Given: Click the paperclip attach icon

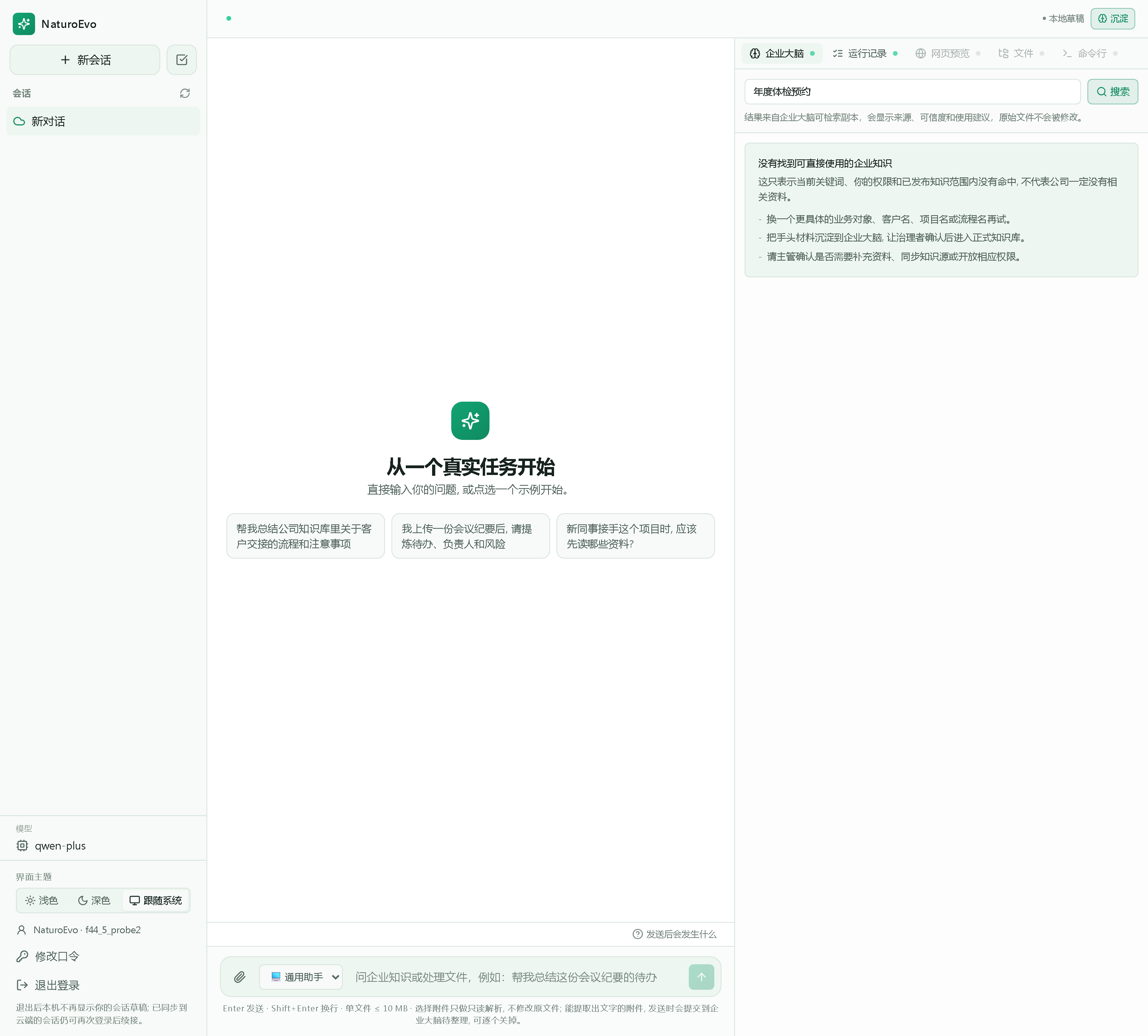Looking at the screenshot, I should pos(240,977).
